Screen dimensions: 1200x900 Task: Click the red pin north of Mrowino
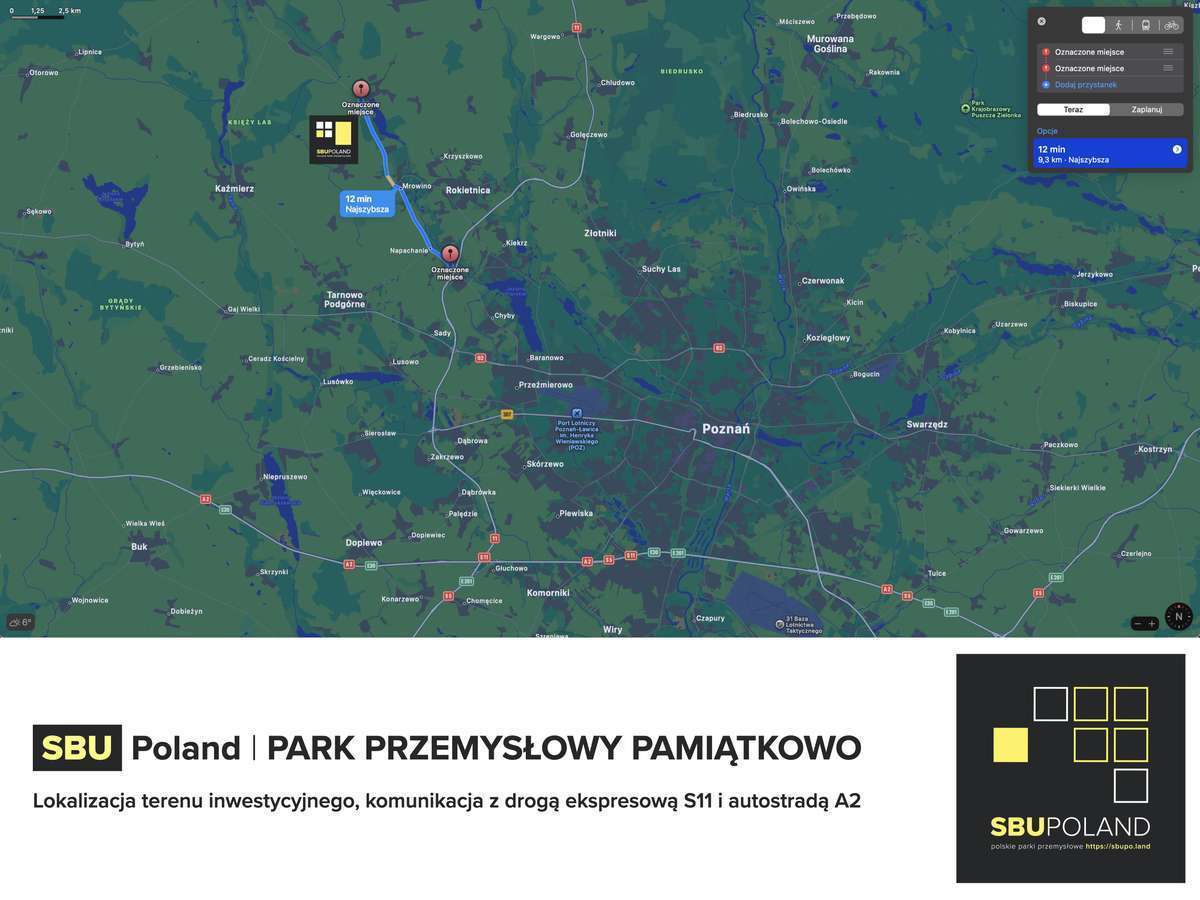pos(361,89)
